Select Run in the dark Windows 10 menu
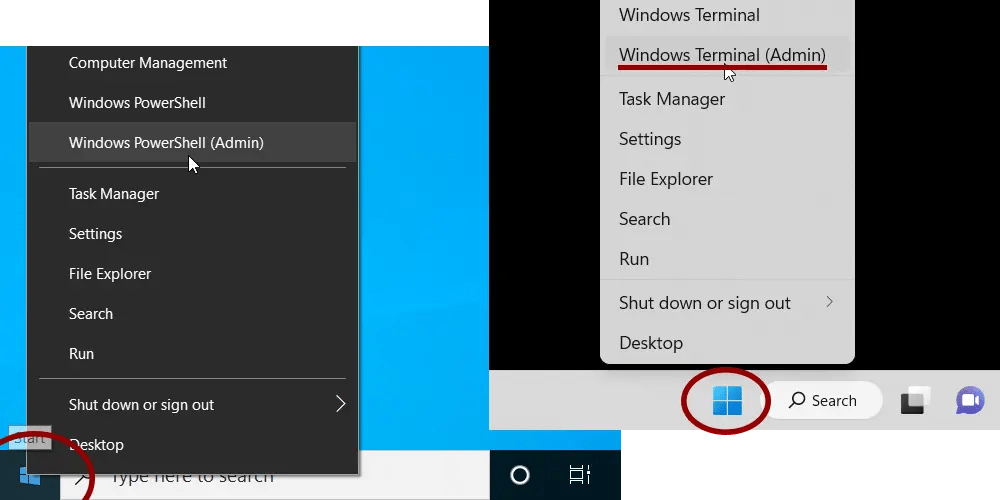This screenshot has height=500, width=1000. (x=193, y=353)
